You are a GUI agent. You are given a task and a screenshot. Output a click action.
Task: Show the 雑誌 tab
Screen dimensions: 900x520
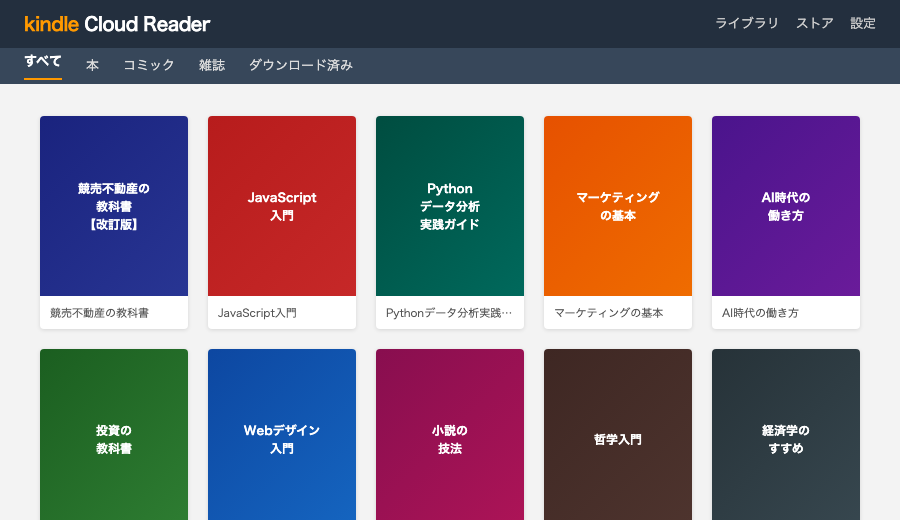(212, 65)
